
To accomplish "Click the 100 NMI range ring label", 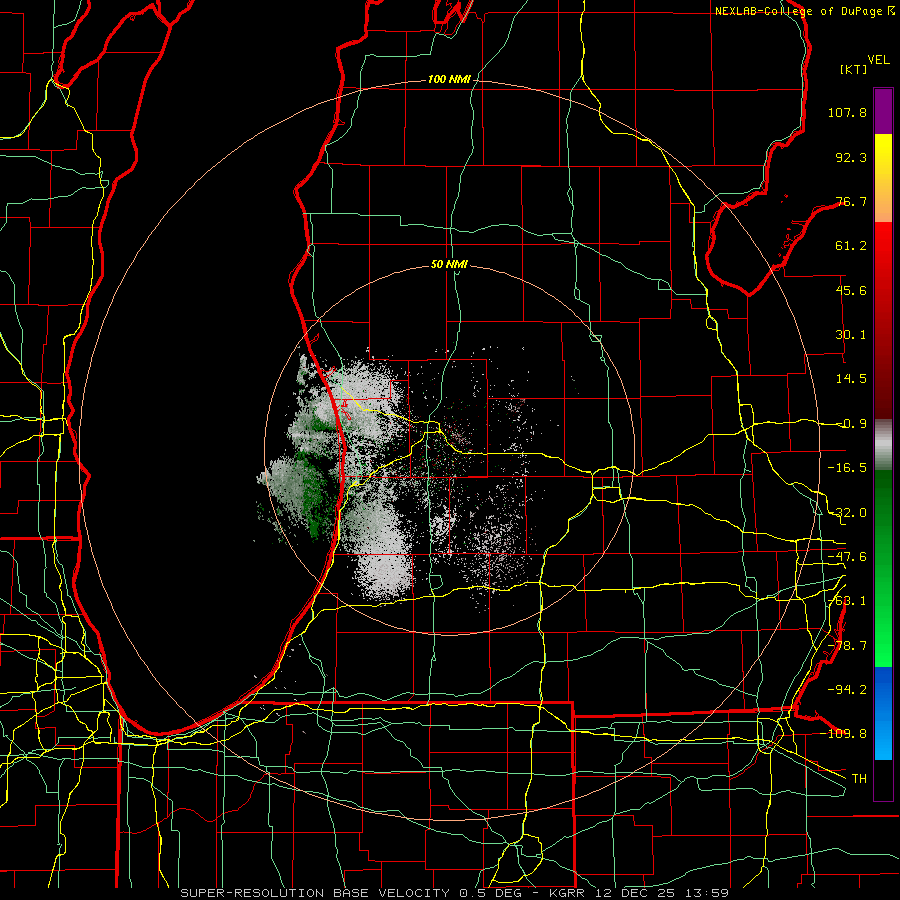I will (449, 79).
